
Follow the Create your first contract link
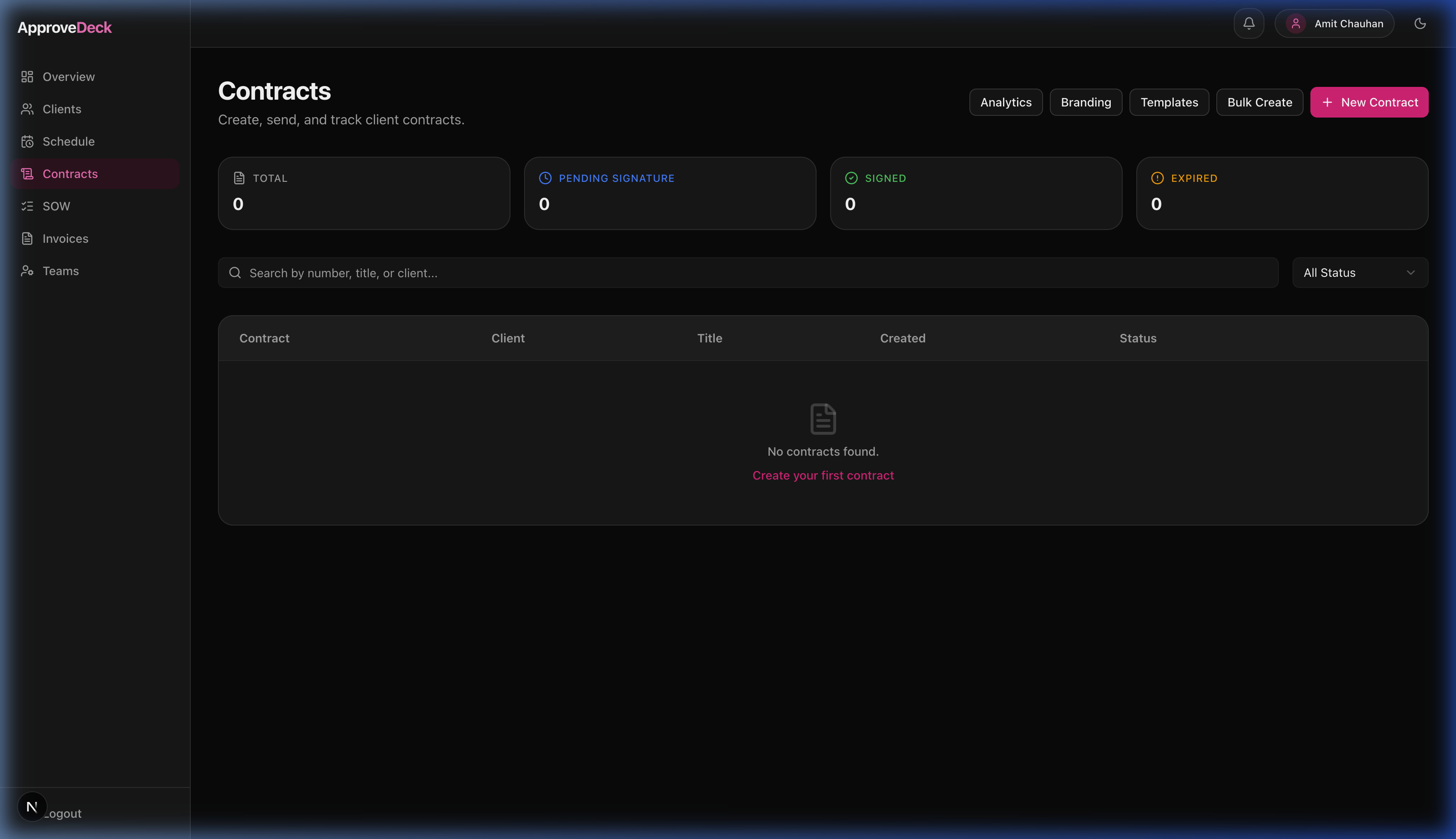(x=823, y=475)
